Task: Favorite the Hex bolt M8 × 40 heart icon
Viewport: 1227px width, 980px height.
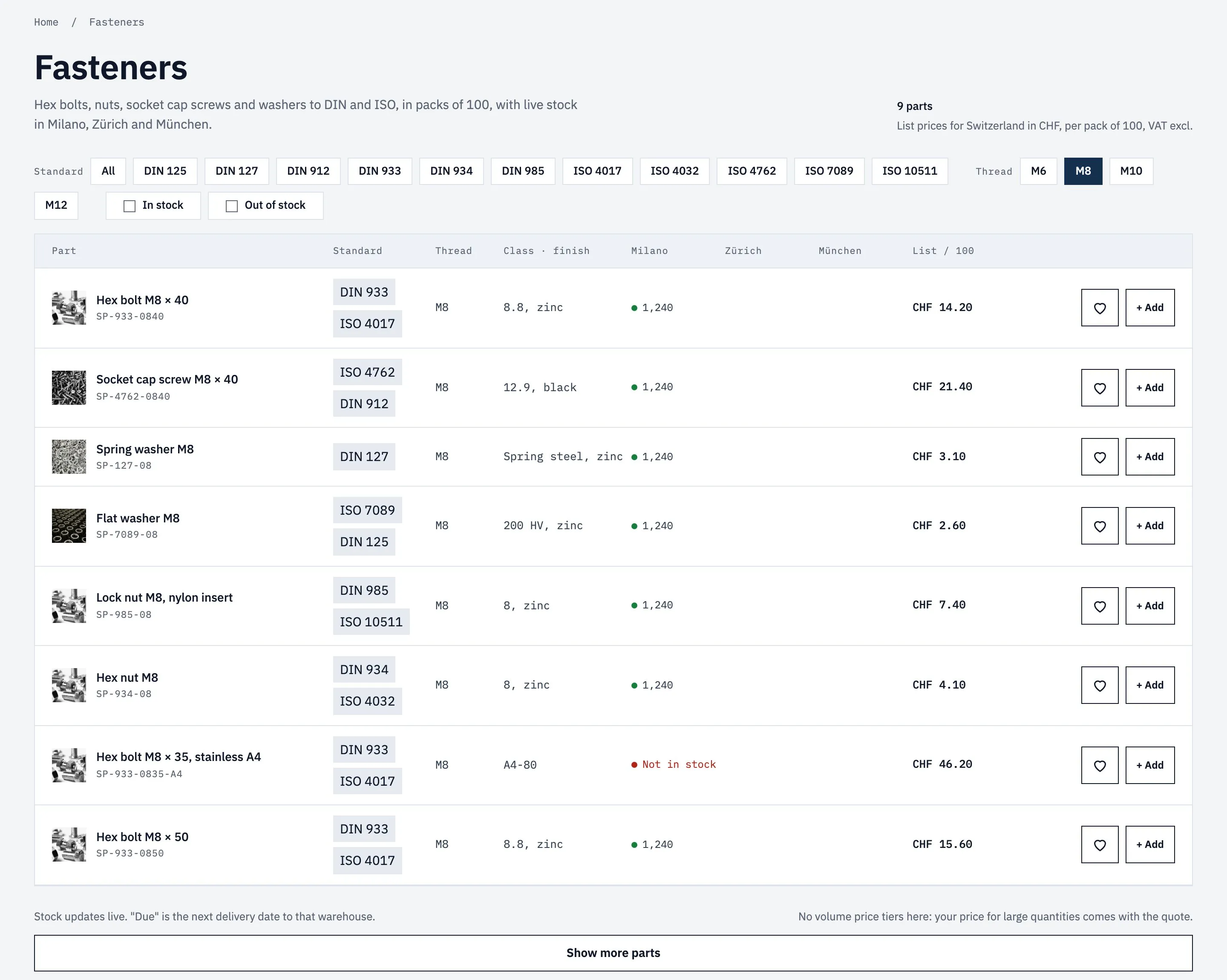Action: 1100,307
